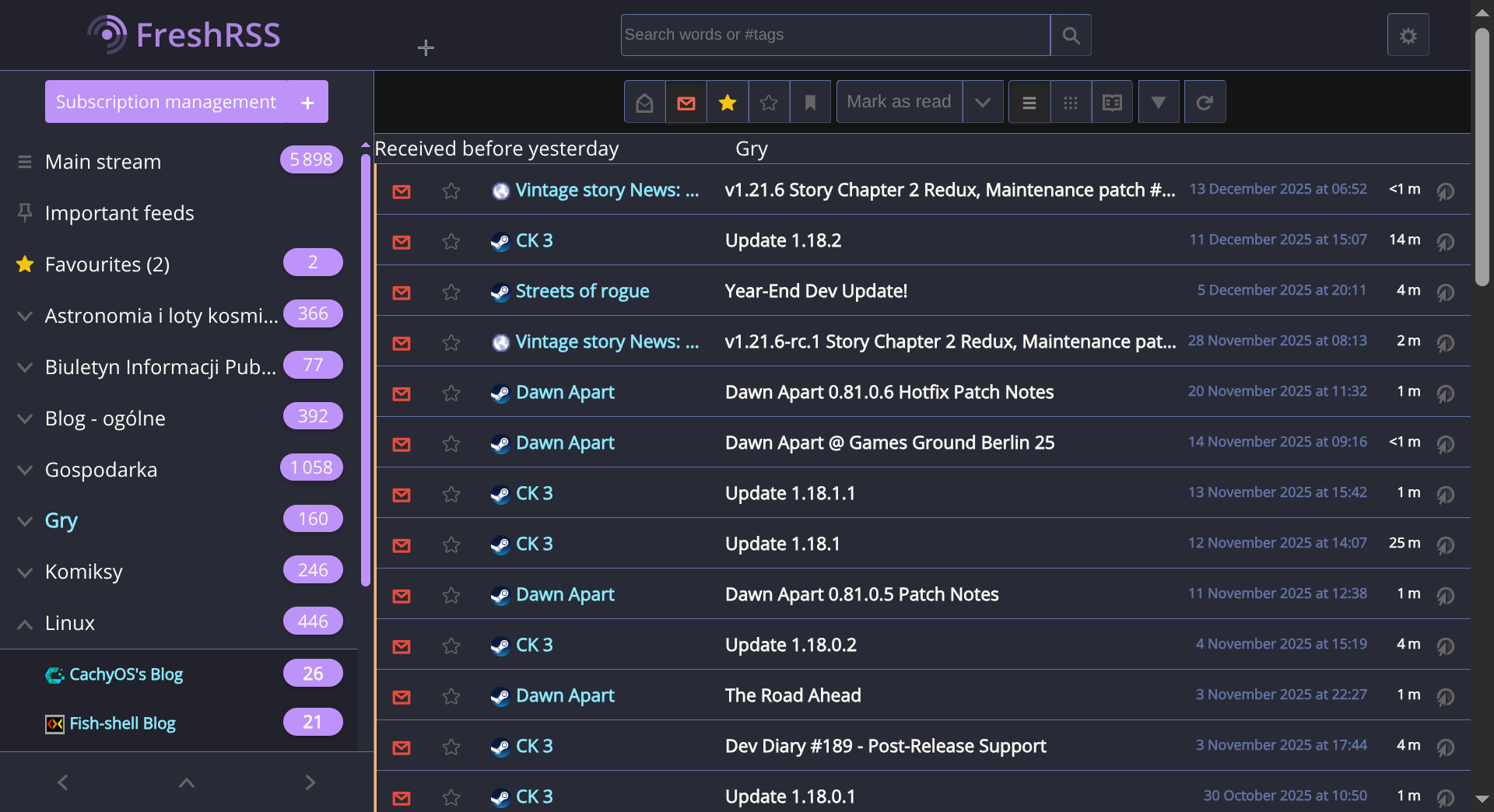
Task: Open original link for Update 1.18.2
Action: pyautogui.click(x=1446, y=242)
